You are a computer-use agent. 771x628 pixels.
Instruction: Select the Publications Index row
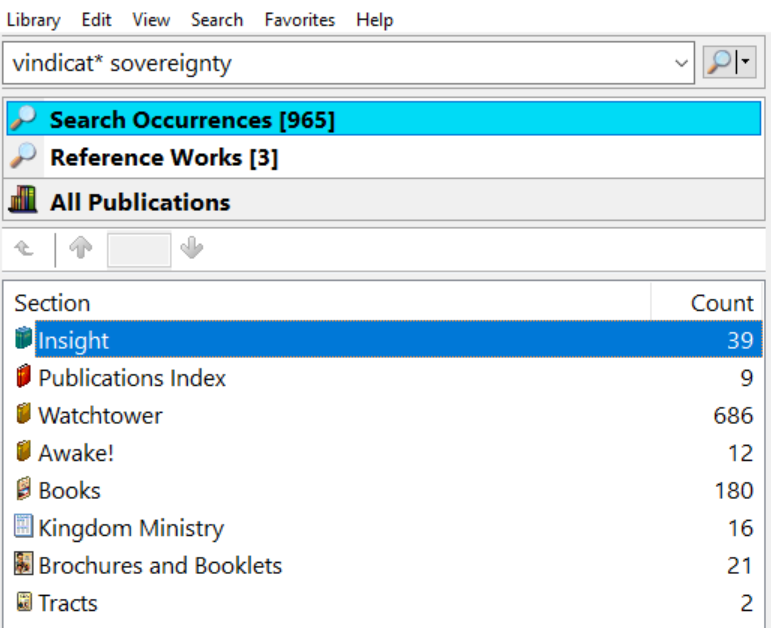click(387, 377)
